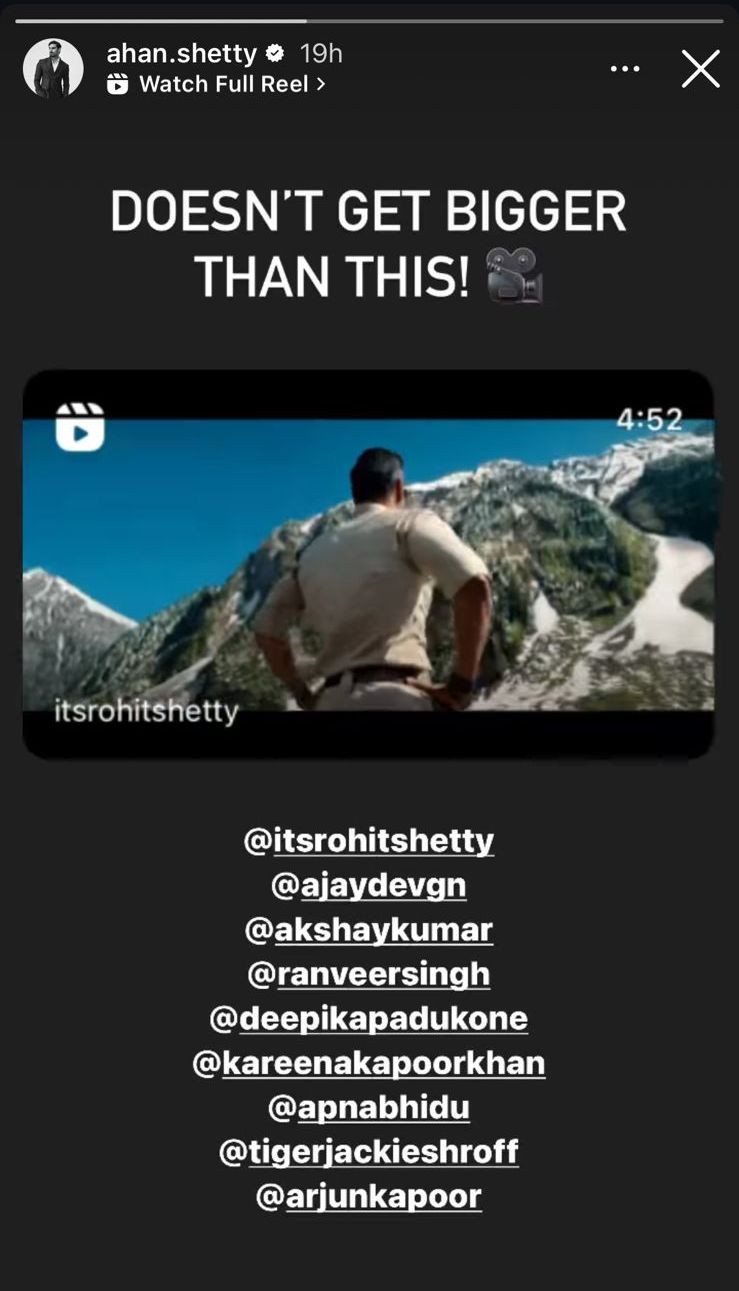This screenshot has height=1291, width=739.
Task: Open the @itsrohitshetty mention
Action: pos(369,841)
